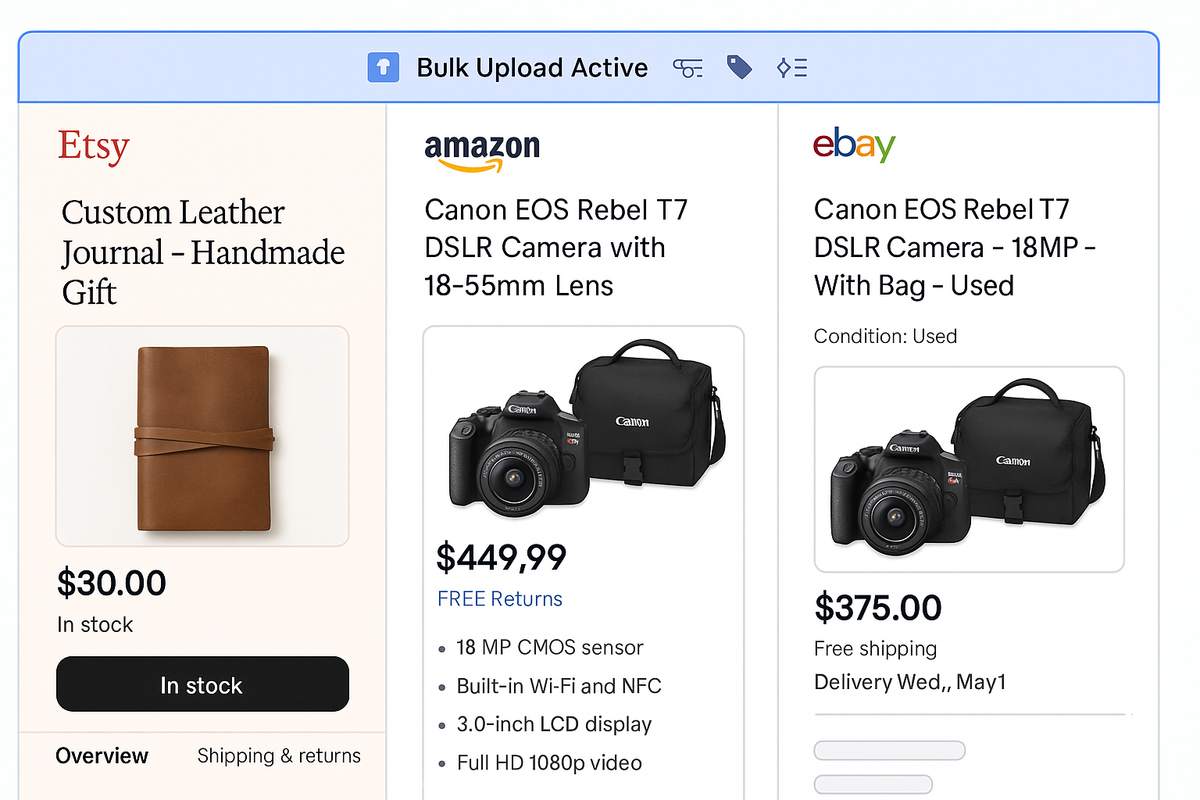This screenshot has width=1200, height=800.
Task: Open the filter options icon in the upload bar
Action: coord(688,68)
